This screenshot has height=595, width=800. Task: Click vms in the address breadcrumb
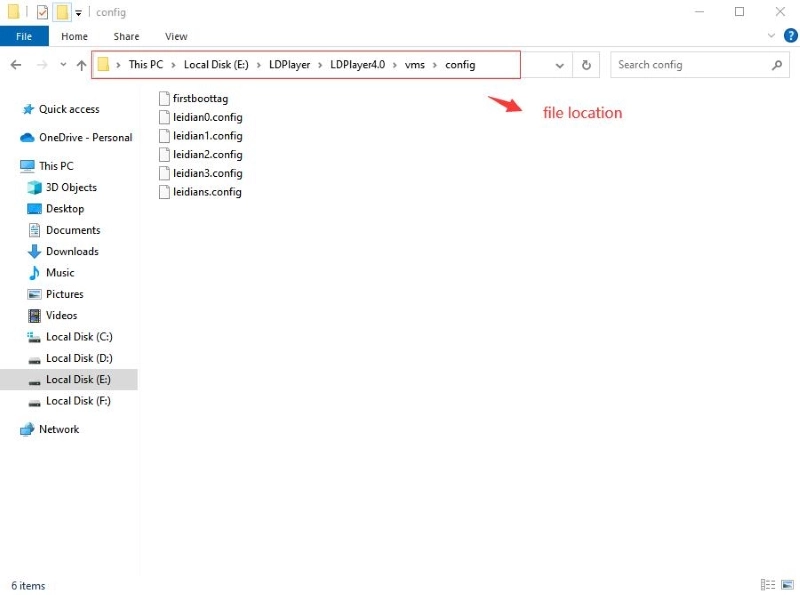[414, 65]
